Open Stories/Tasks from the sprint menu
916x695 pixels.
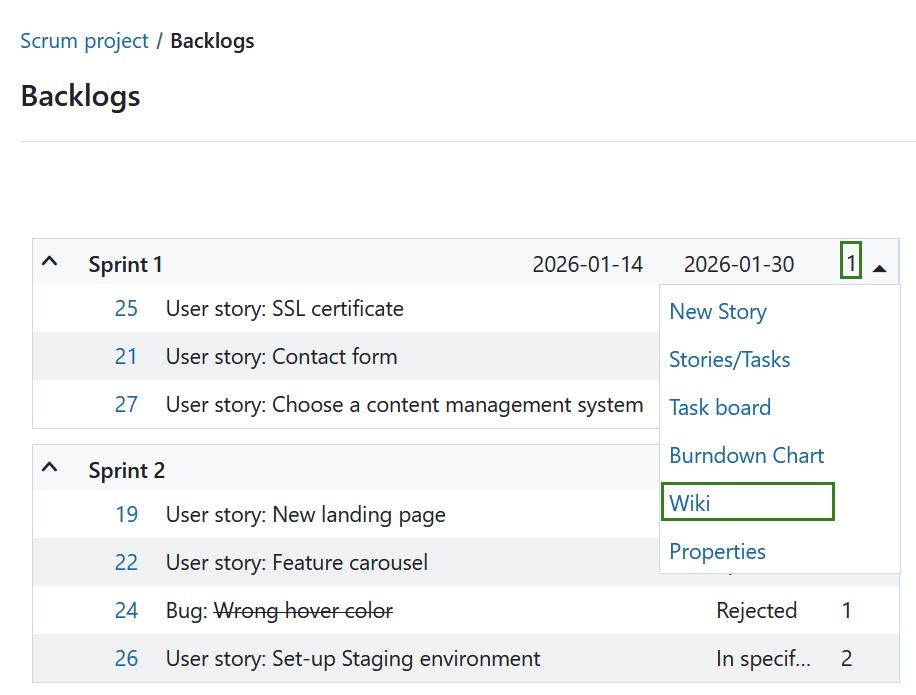[729, 359]
